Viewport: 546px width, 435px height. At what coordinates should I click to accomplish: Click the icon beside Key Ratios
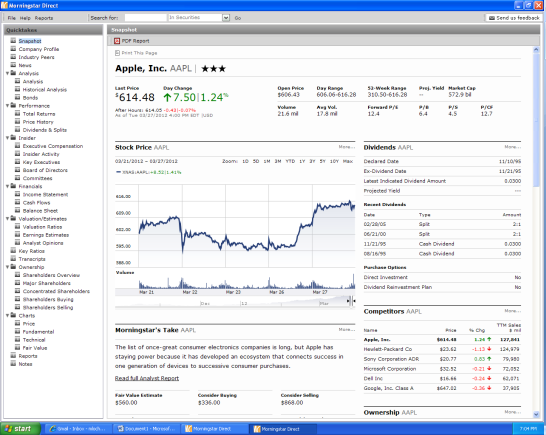pos(13,251)
